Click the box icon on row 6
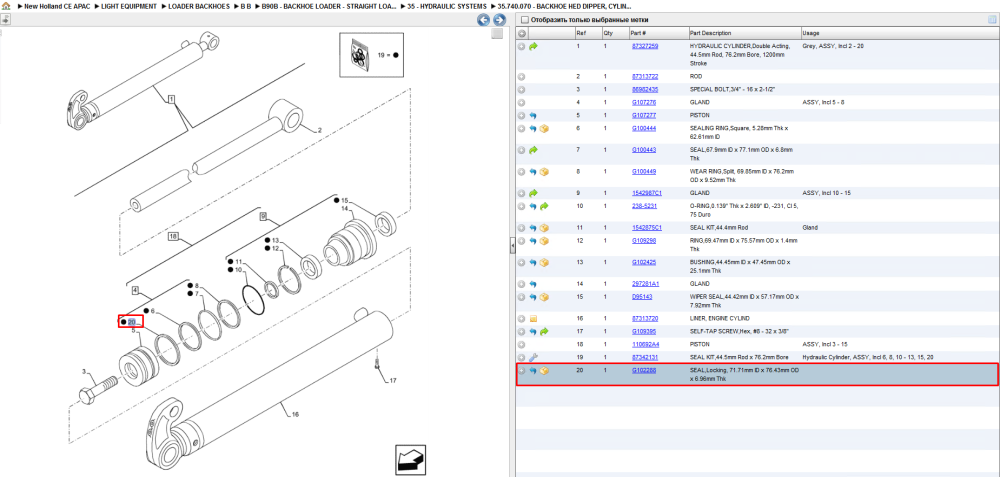 (544, 129)
